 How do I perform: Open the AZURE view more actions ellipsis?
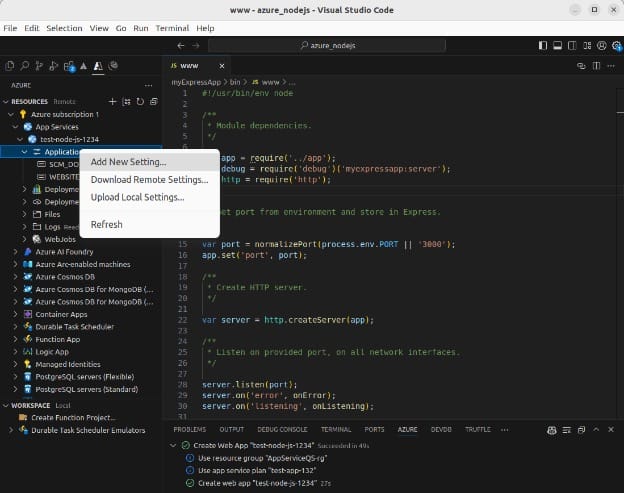pos(148,86)
